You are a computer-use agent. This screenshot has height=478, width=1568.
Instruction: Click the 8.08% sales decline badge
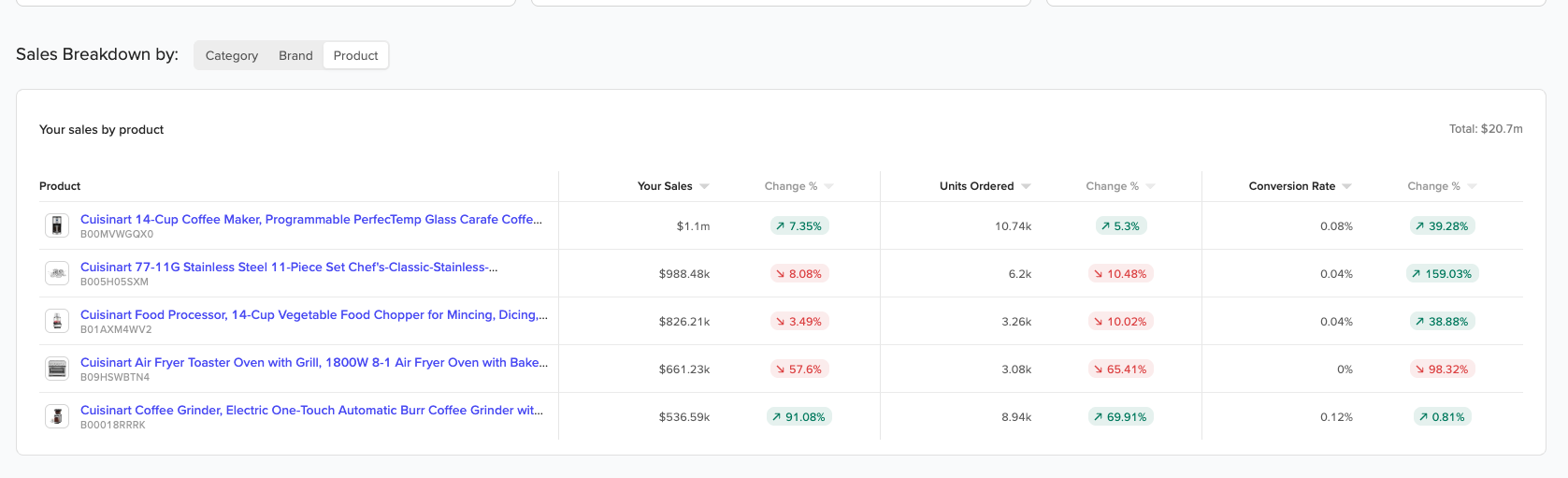click(x=798, y=274)
